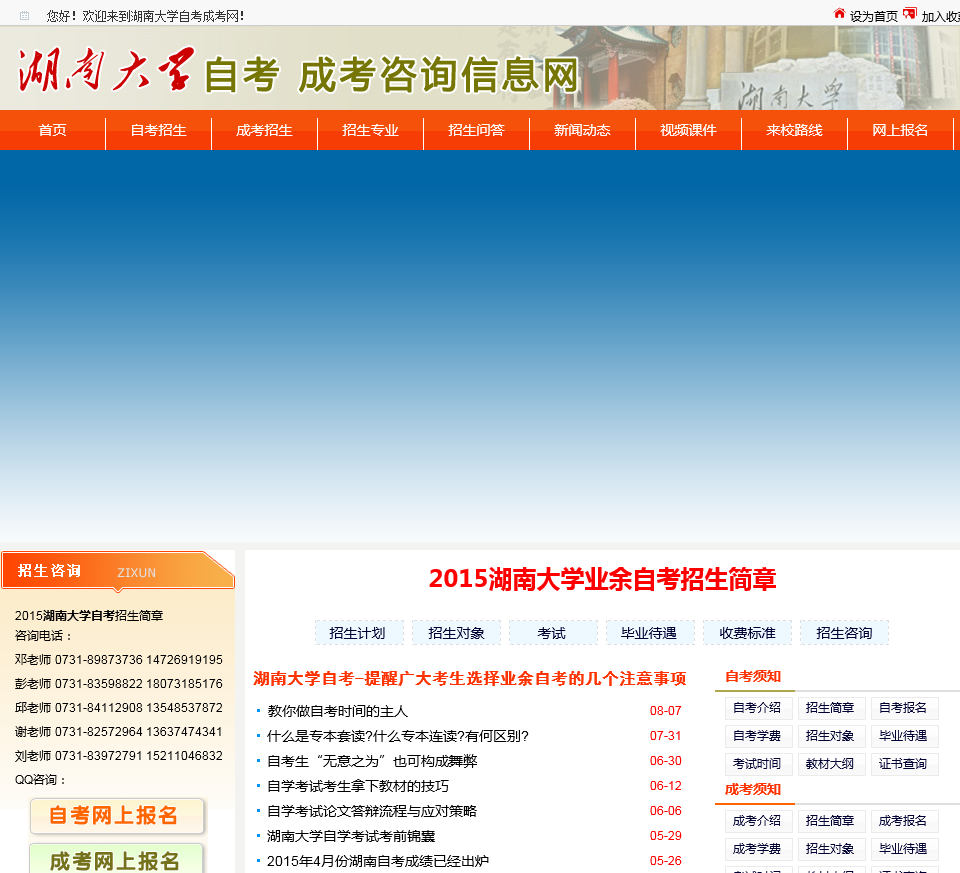The width and height of the screenshot is (960, 873).
Task: Click 刘老师 0731-83972791 contact line
Action: 119,755
